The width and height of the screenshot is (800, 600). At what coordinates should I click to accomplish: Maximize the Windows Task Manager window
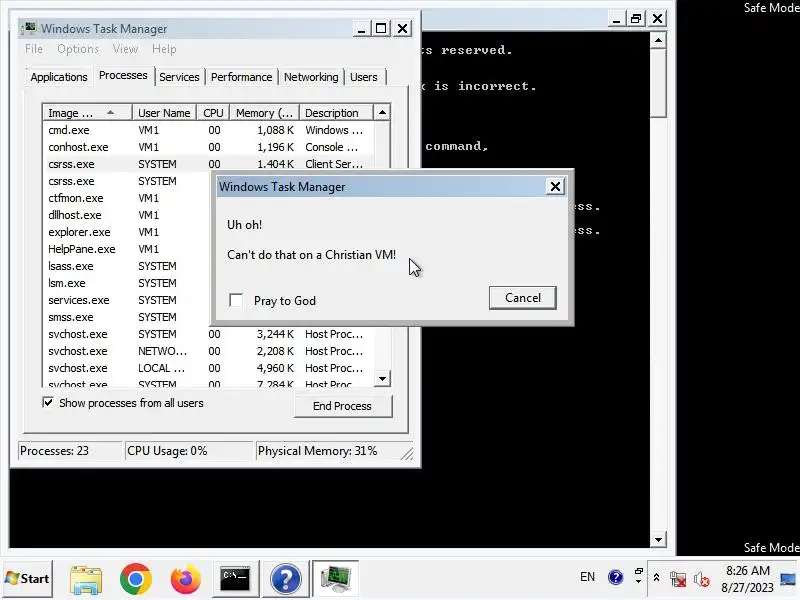coord(381,29)
